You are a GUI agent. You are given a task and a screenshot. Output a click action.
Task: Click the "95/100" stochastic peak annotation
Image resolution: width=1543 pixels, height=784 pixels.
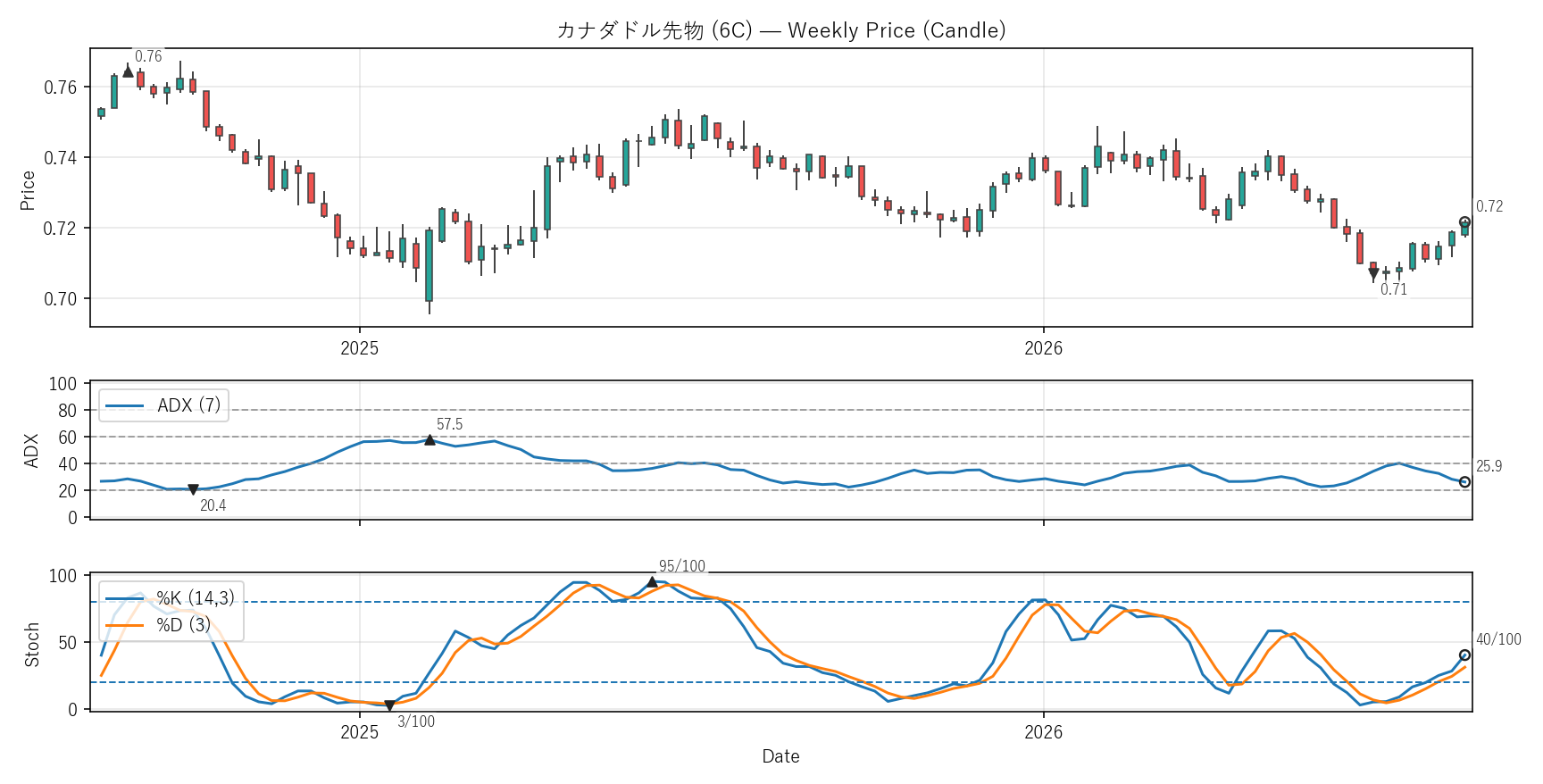pyautogui.click(x=682, y=566)
